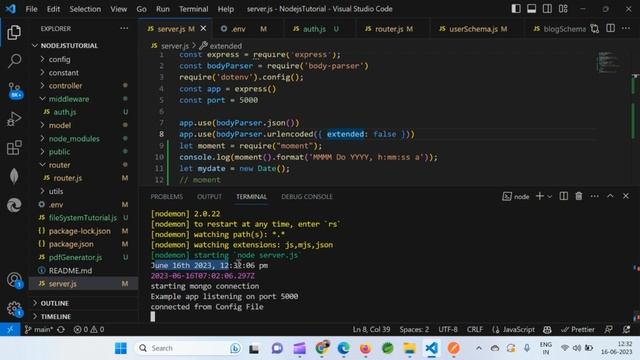Open terminal panel more actions ellipsis
Image resolution: width=640 pixels, height=360 pixels.
[x=594, y=196]
